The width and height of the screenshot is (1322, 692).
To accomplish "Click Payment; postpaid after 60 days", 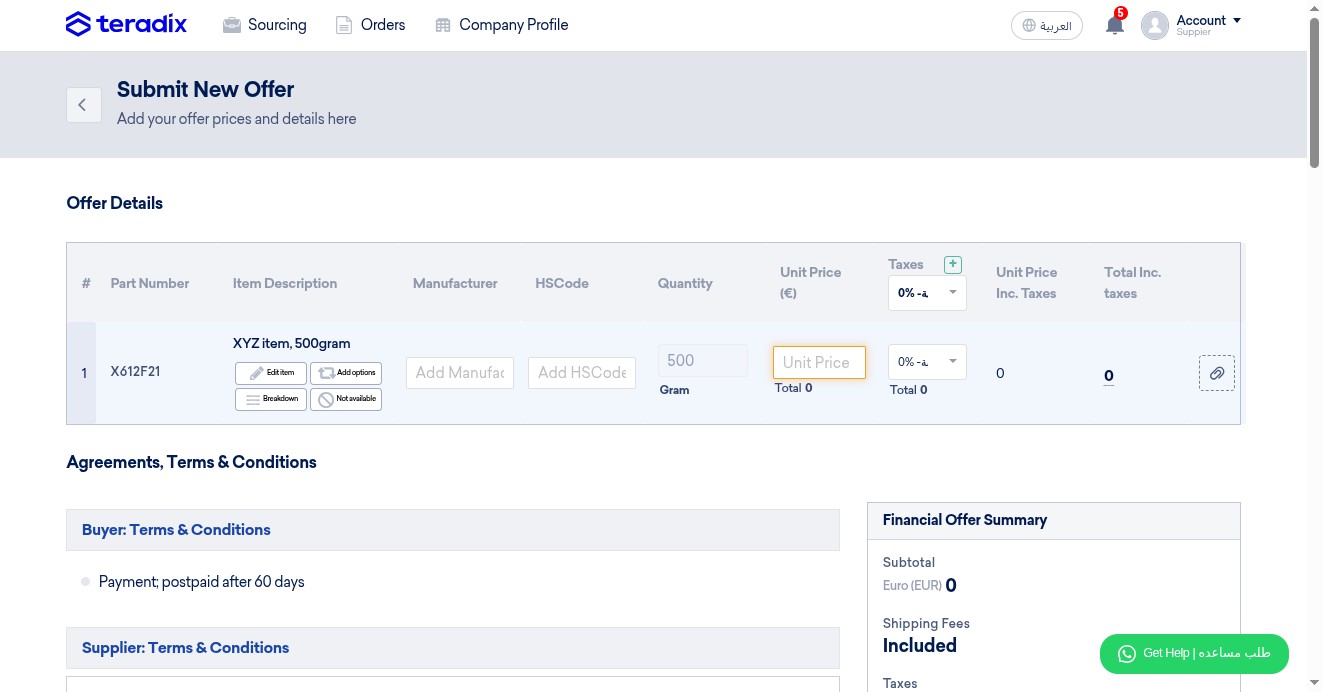I will tap(202, 582).
